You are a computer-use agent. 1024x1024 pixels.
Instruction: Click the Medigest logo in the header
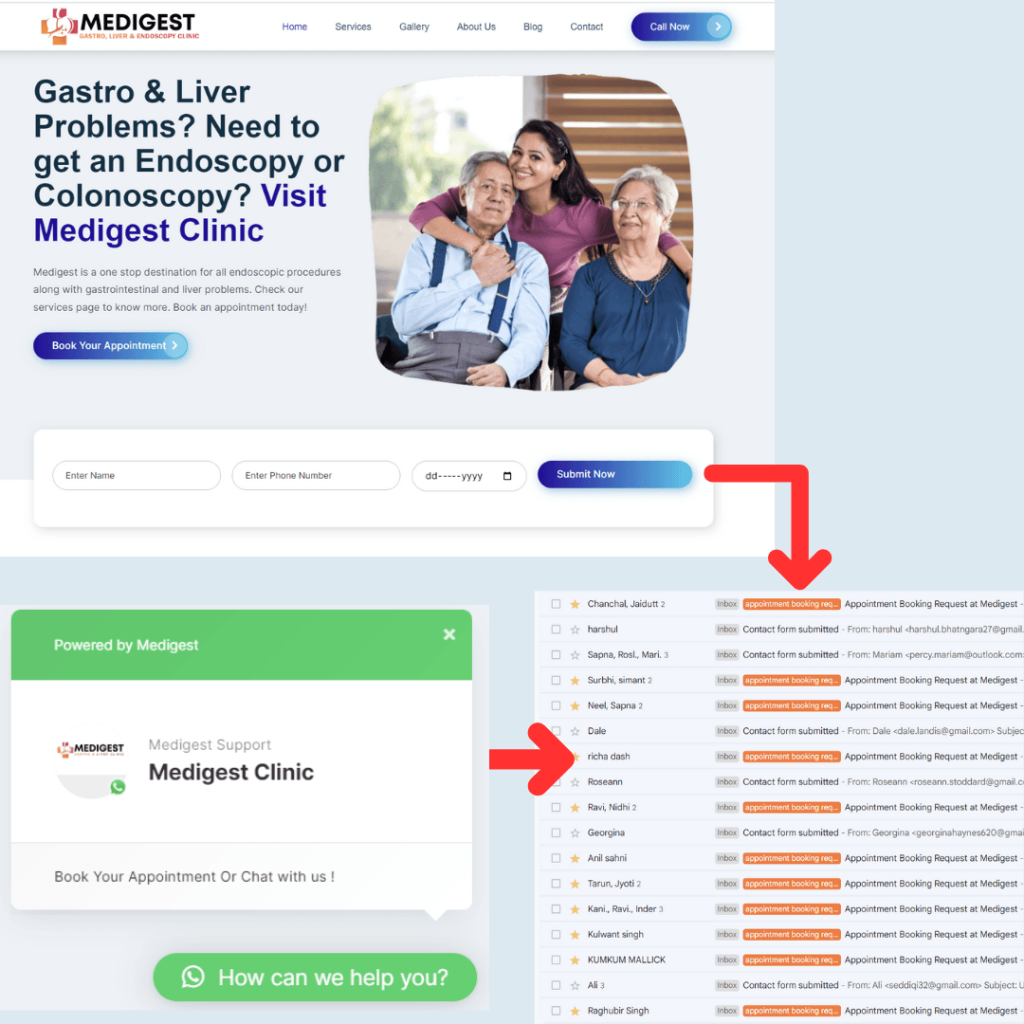pos(120,27)
